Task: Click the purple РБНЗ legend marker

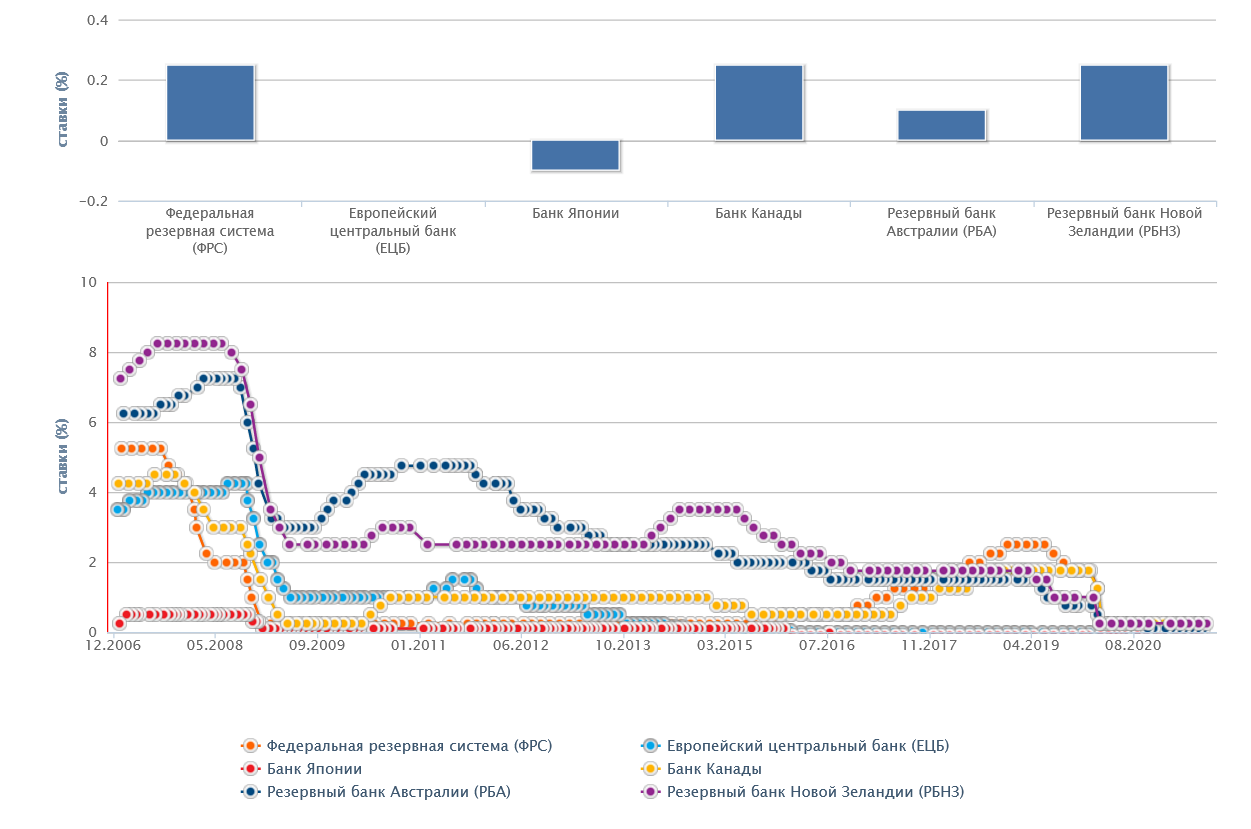Action: click(x=651, y=792)
